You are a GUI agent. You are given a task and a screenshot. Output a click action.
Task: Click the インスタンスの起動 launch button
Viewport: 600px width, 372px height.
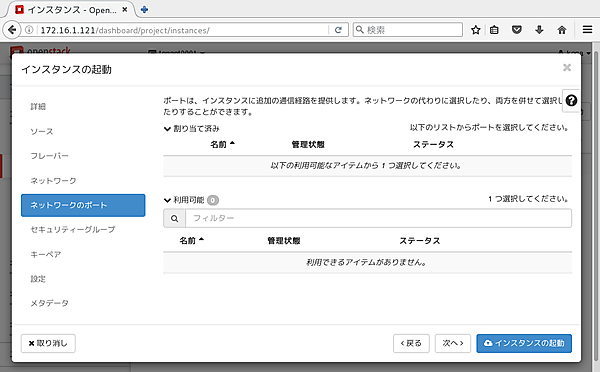coord(524,343)
